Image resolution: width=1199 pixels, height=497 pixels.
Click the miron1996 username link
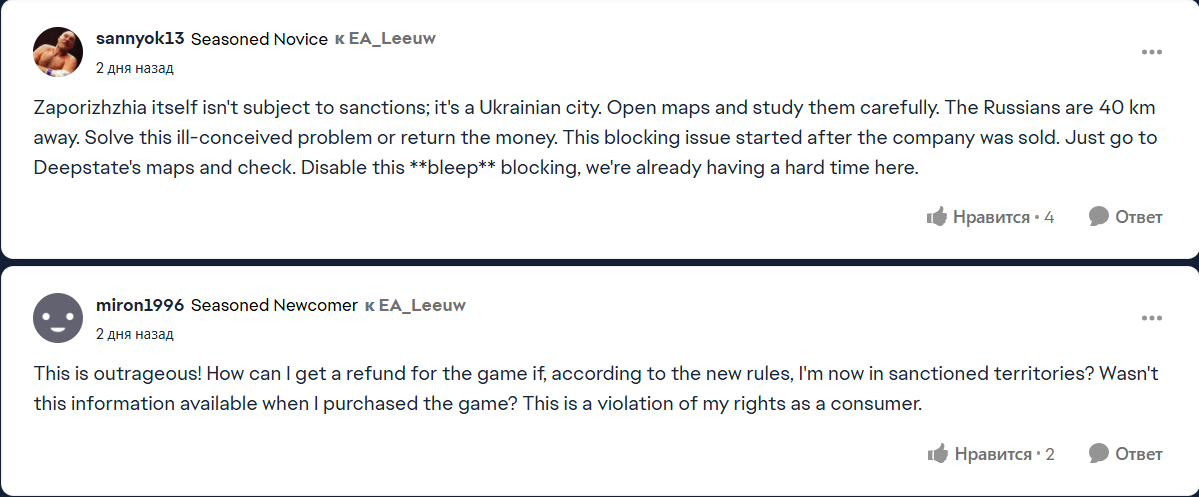coord(139,305)
